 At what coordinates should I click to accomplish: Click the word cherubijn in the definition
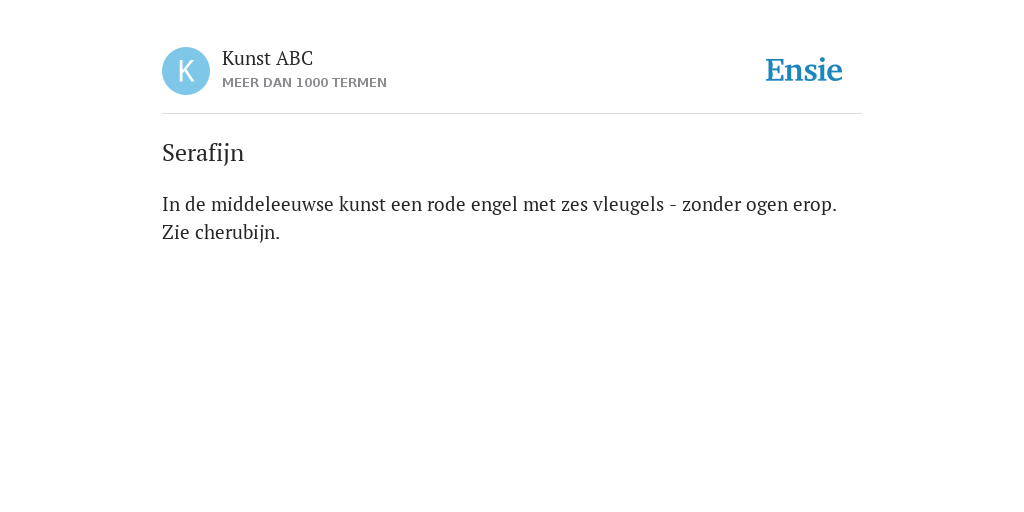coord(237,232)
